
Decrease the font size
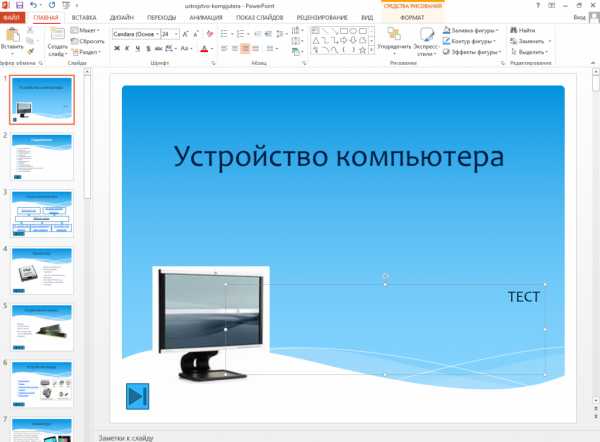click(196, 34)
